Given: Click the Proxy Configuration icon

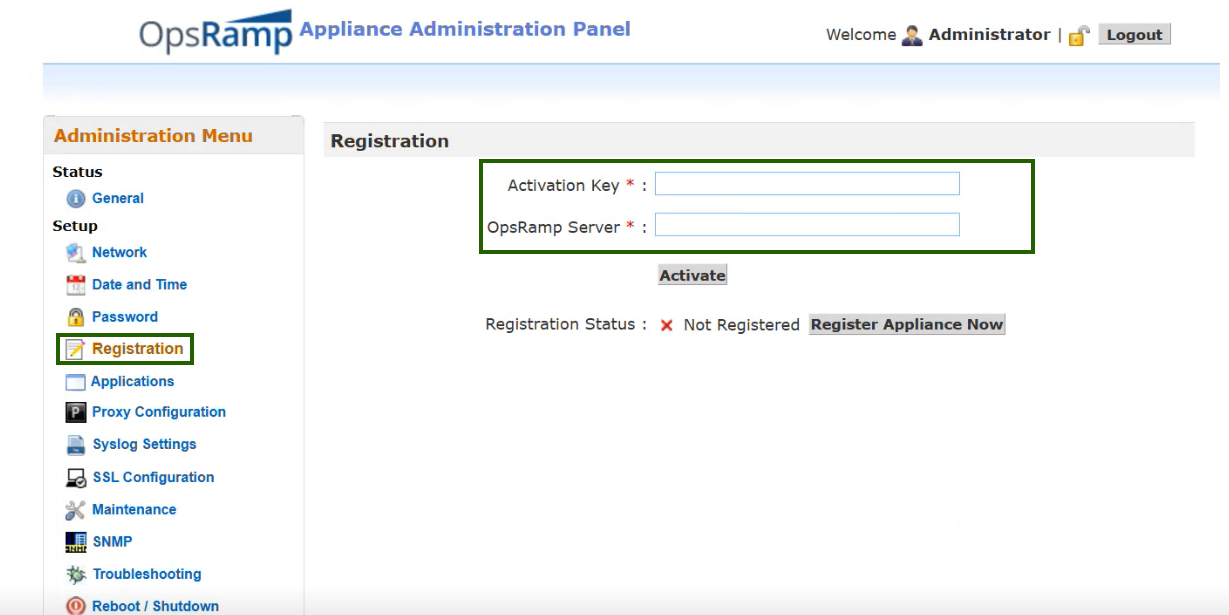Looking at the screenshot, I should pyautogui.click(x=76, y=412).
